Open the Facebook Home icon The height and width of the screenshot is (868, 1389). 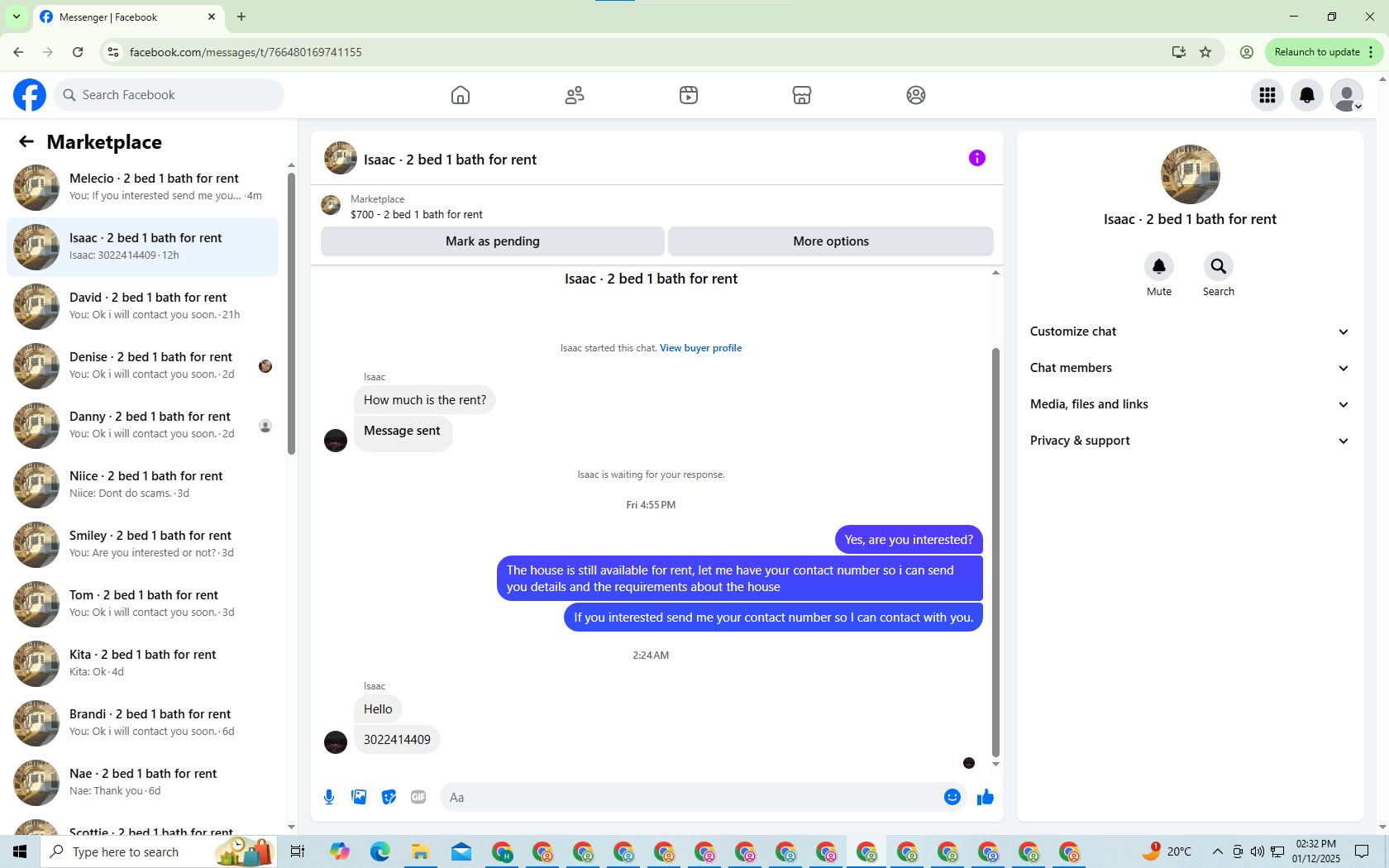click(x=461, y=95)
